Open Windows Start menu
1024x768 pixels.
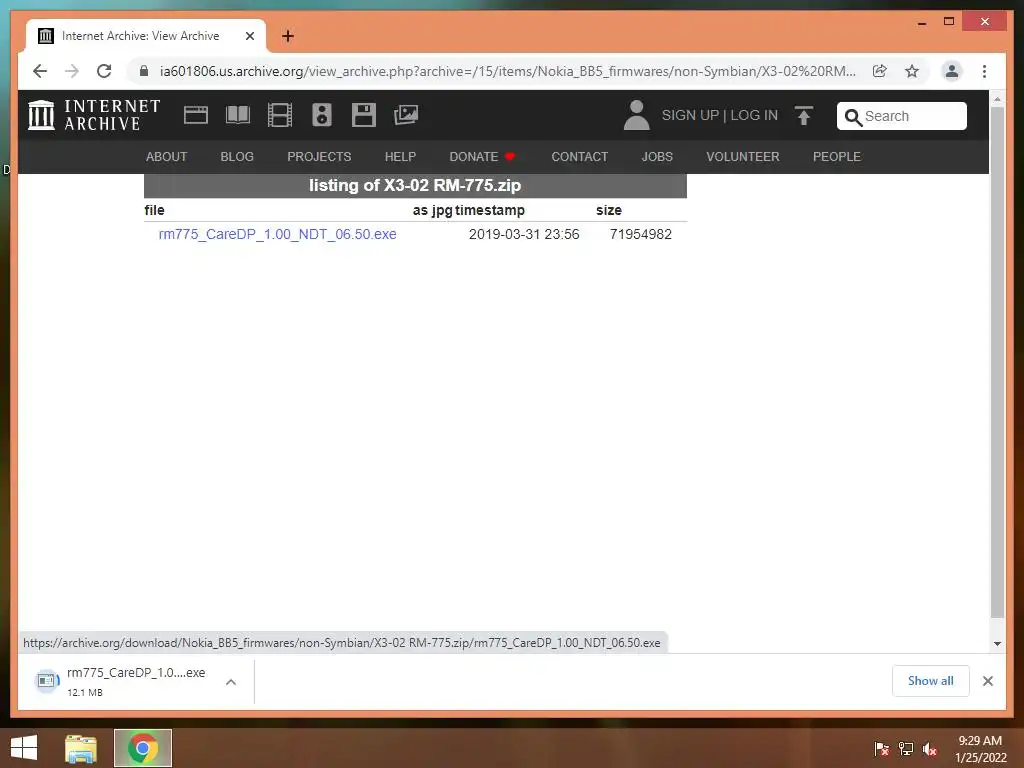pyautogui.click(x=24, y=748)
